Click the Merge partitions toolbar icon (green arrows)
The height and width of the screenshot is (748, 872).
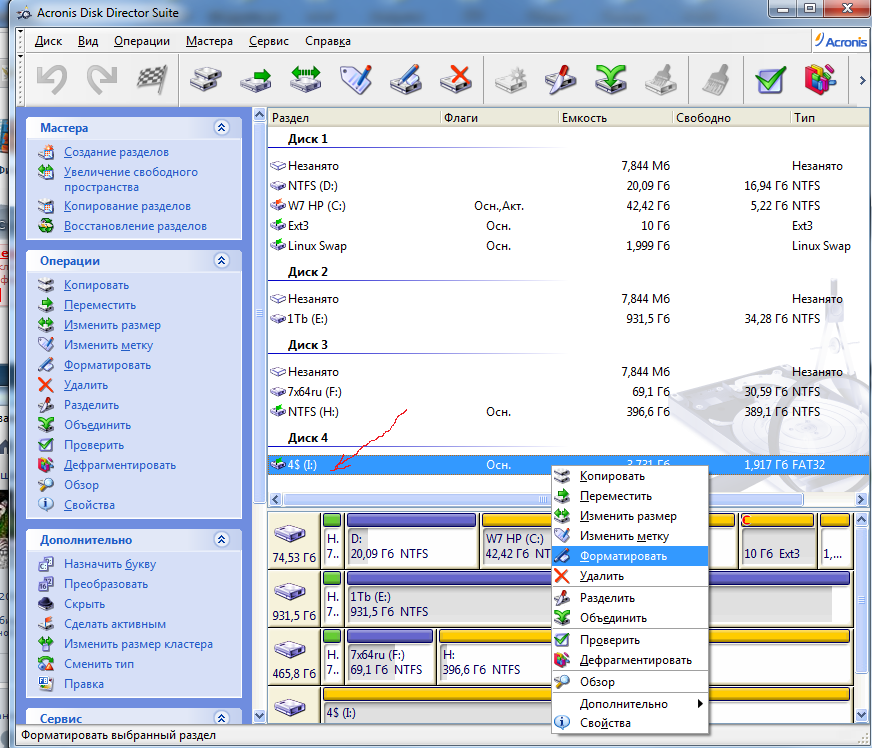pyautogui.click(x=611, y=80)
